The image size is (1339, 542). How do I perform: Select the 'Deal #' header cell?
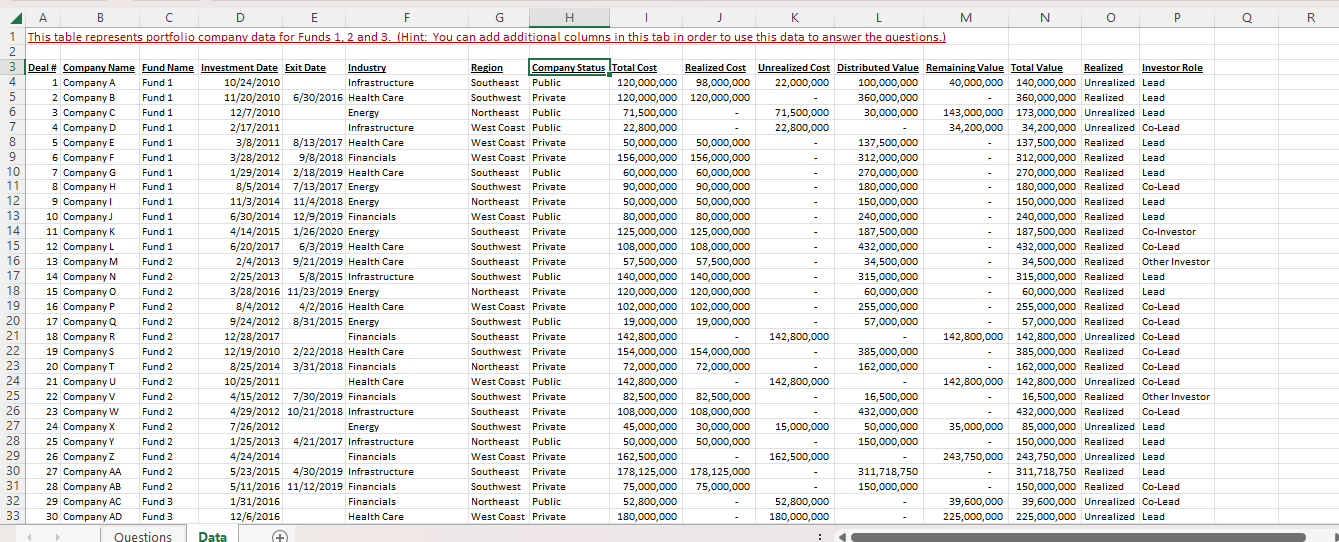pyautogui.click(x=43, y=67)
